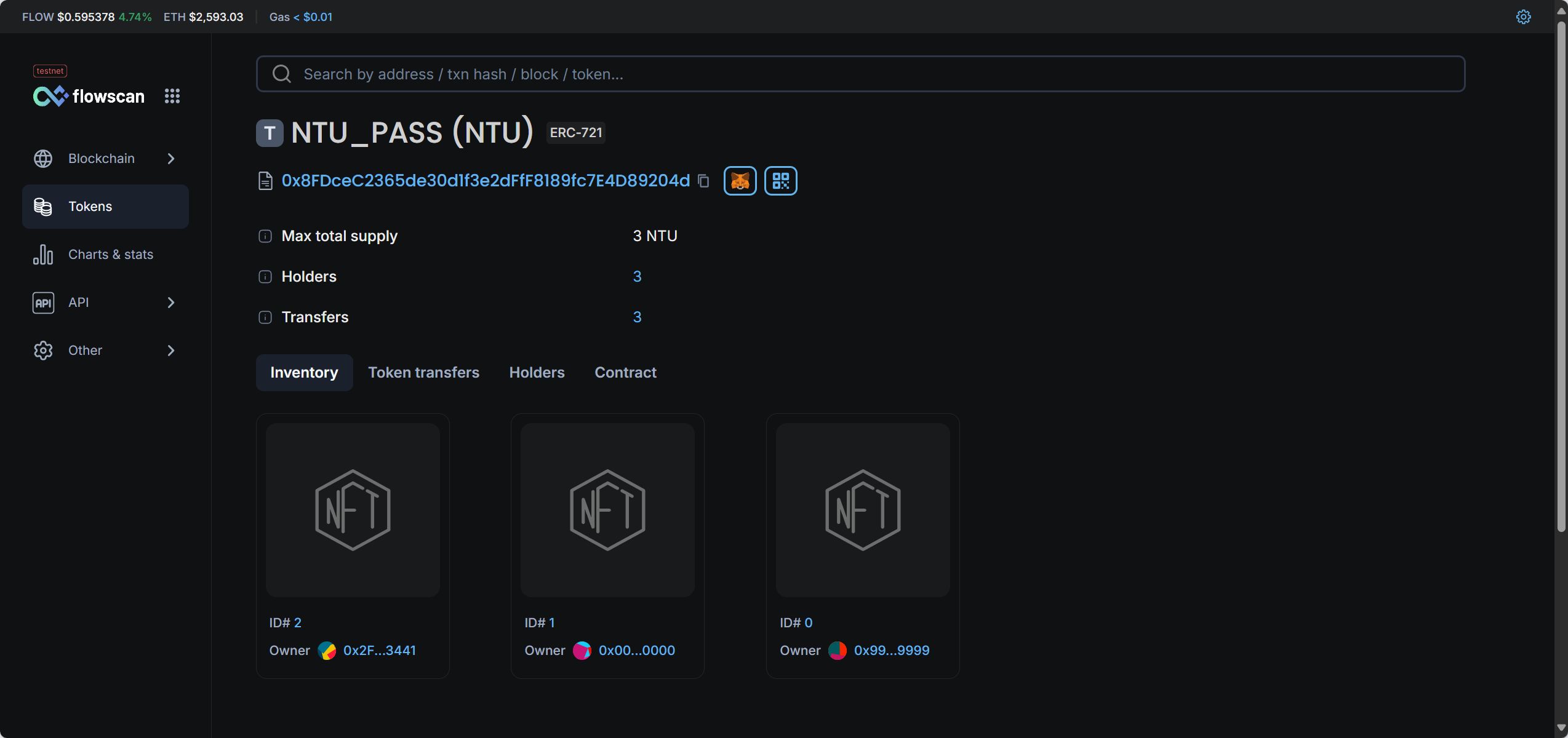Click gas price < $0.01 link

(x=313, y=17)
